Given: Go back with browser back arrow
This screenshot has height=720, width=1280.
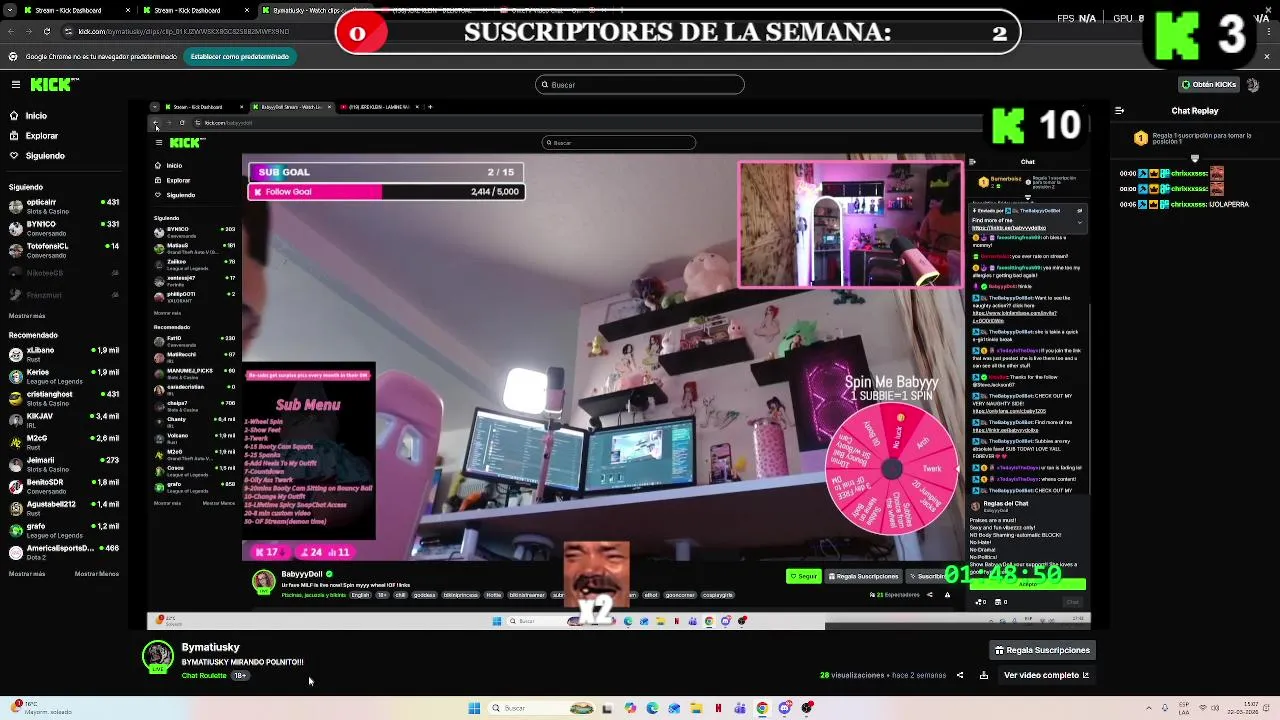Looking at the screenshot, I should [11, 31].
